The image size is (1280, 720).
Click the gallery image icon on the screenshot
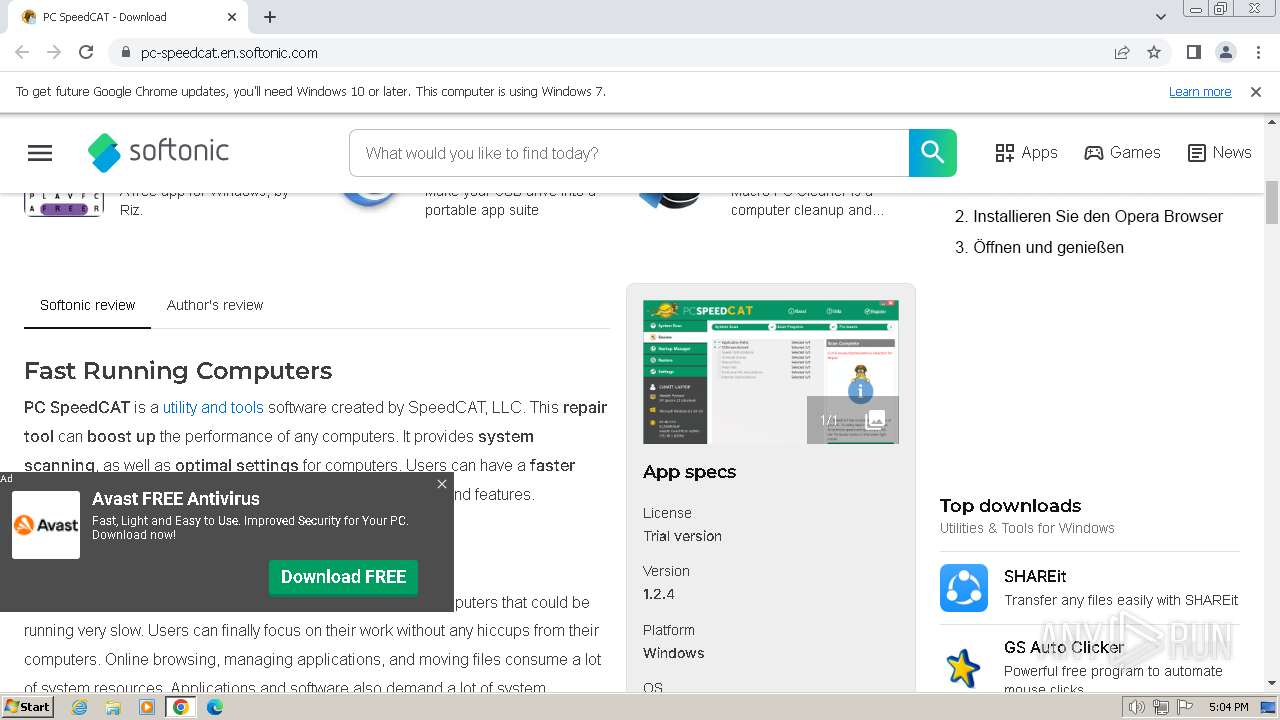click(875, 420)
